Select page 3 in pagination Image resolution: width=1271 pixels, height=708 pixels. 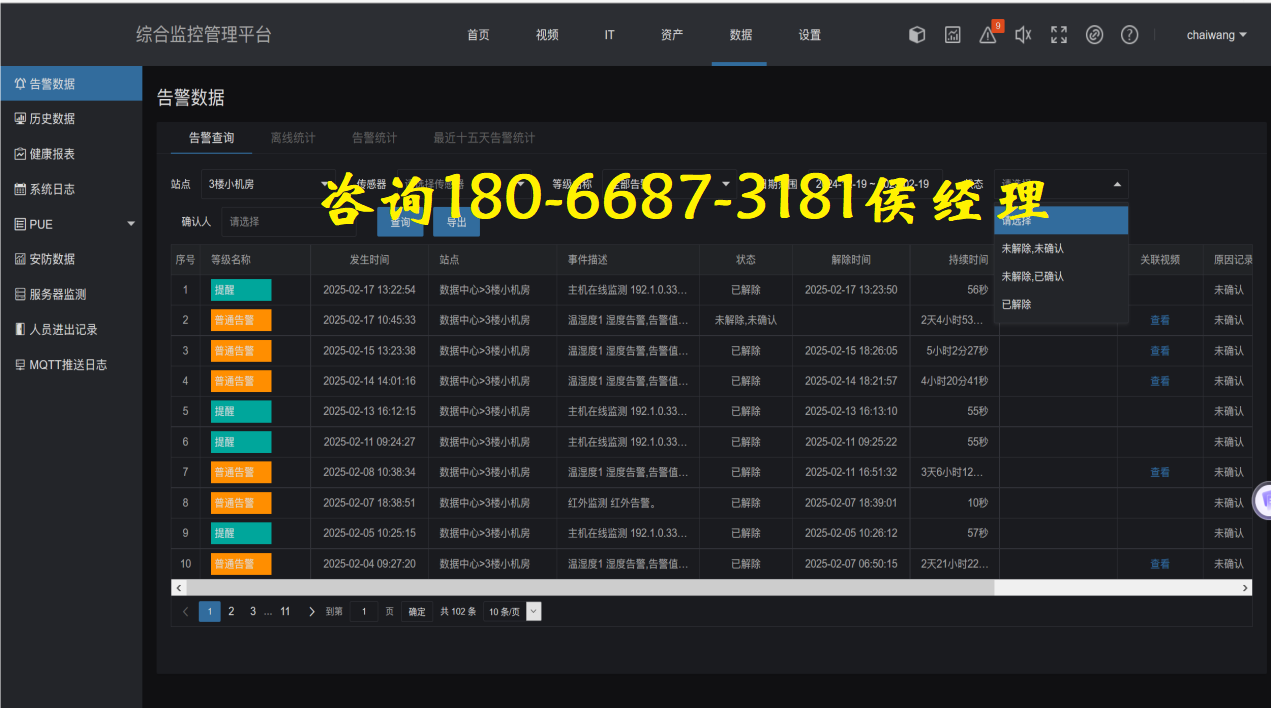[253, 611]
